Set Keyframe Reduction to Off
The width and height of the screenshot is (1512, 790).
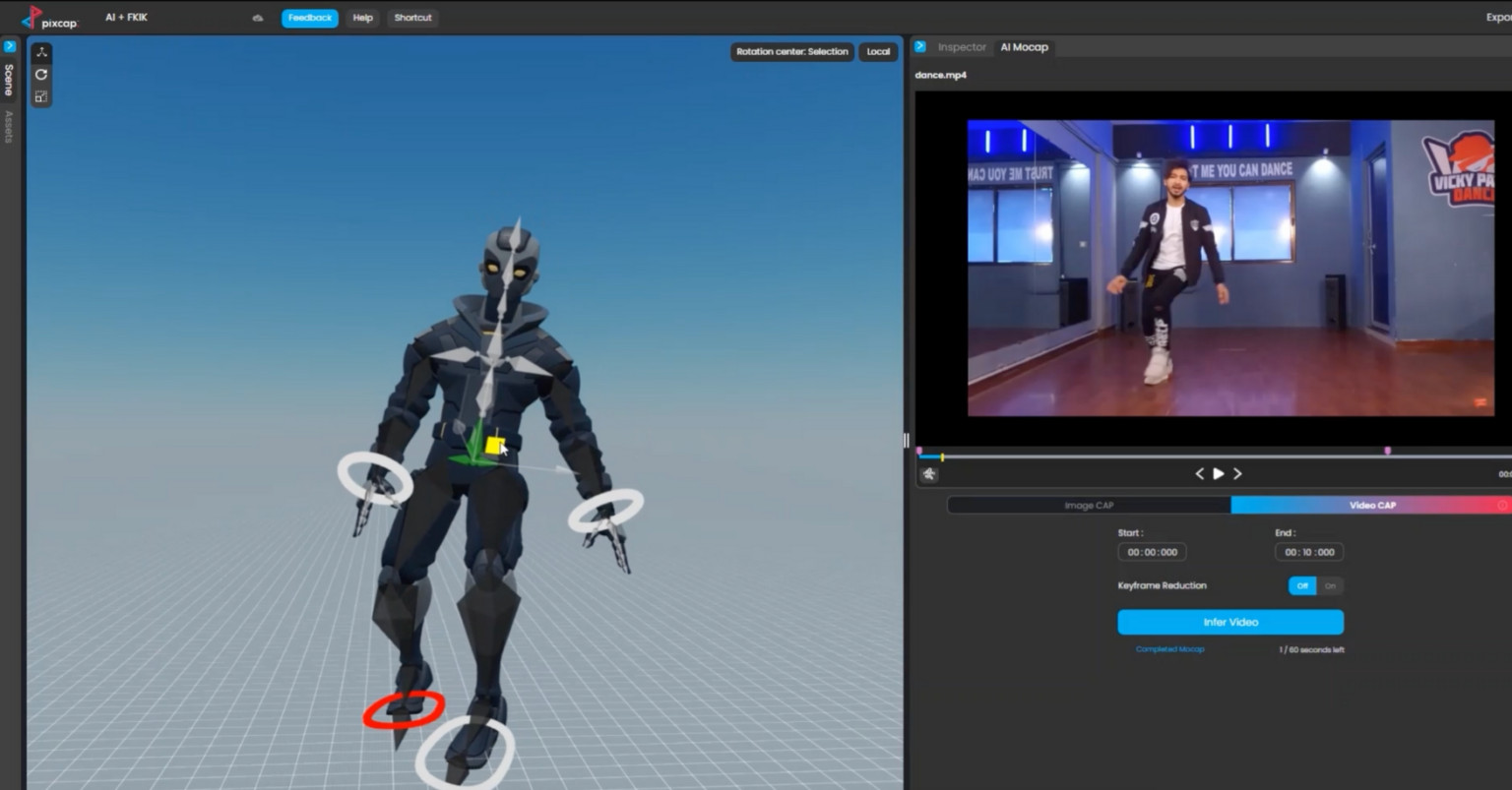[1302, 585]
